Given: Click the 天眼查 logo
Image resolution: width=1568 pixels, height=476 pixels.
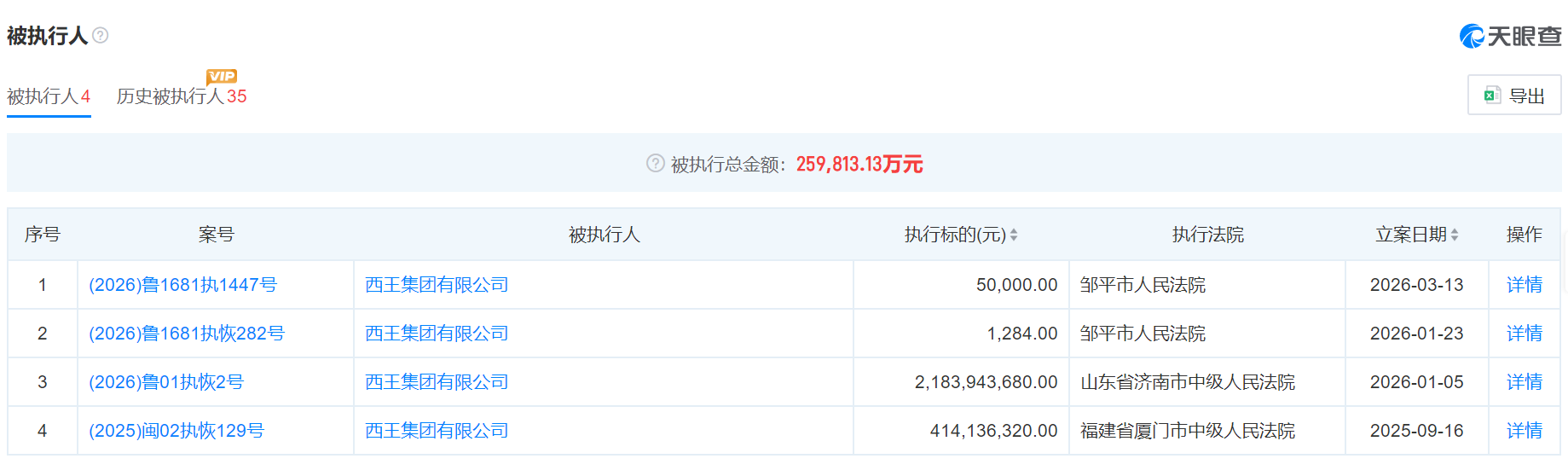Looking at the screenshot, I should (1510, 36).
